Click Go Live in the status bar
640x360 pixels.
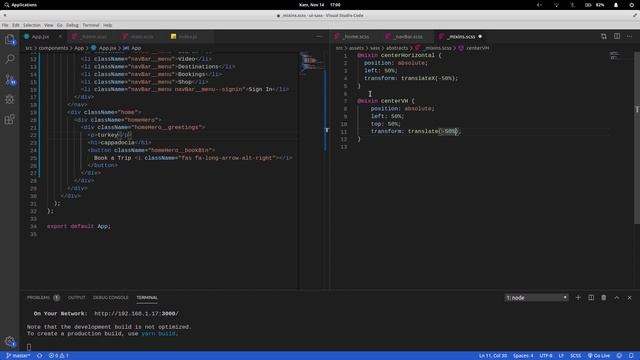pyautogui.click(x=598, y=356)
